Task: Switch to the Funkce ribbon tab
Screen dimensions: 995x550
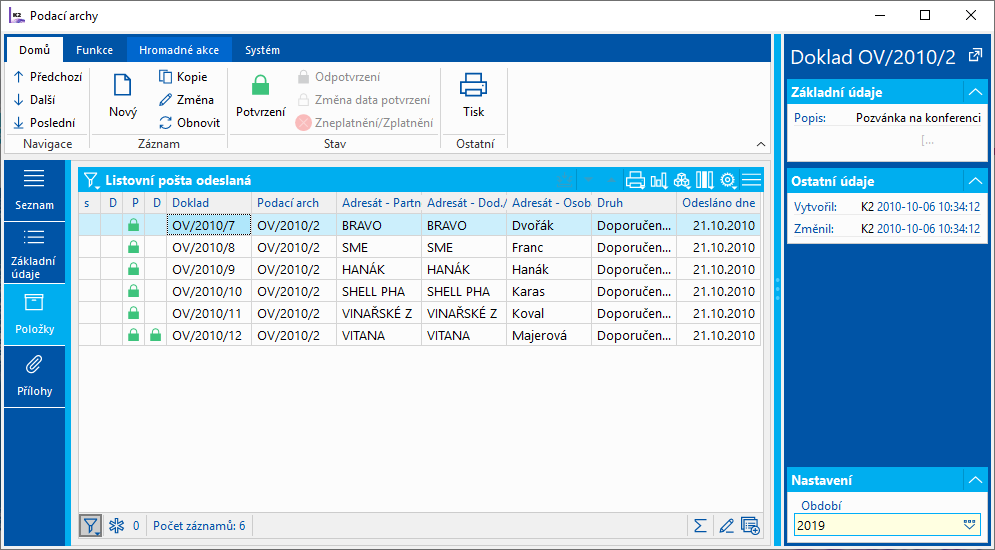Action: pyautogui.click(x=95, y=50)
